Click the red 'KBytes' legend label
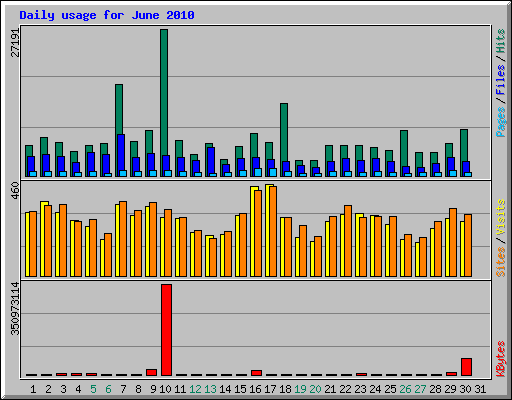 (500, 359)
